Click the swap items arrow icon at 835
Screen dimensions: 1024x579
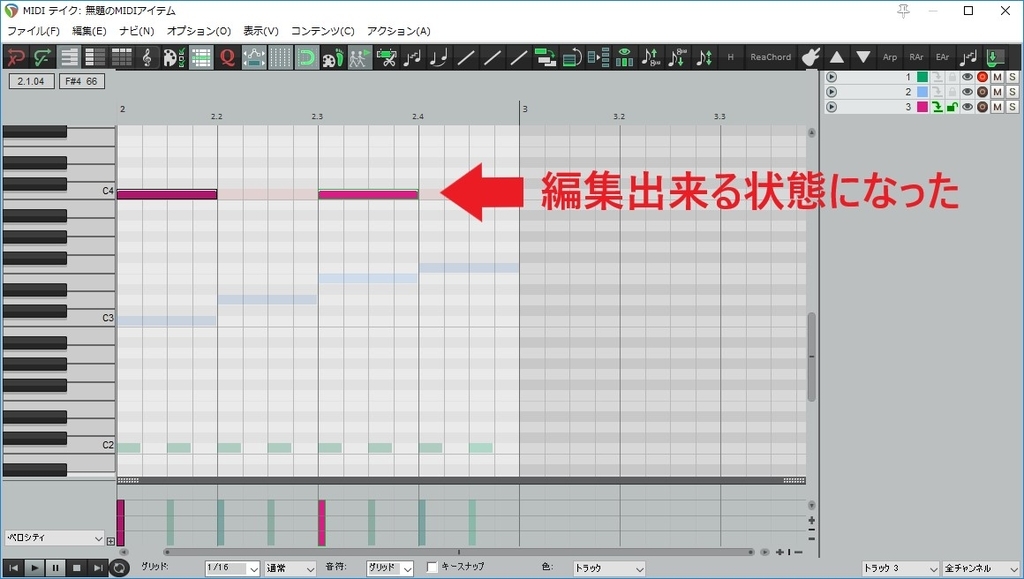(545, 57)
